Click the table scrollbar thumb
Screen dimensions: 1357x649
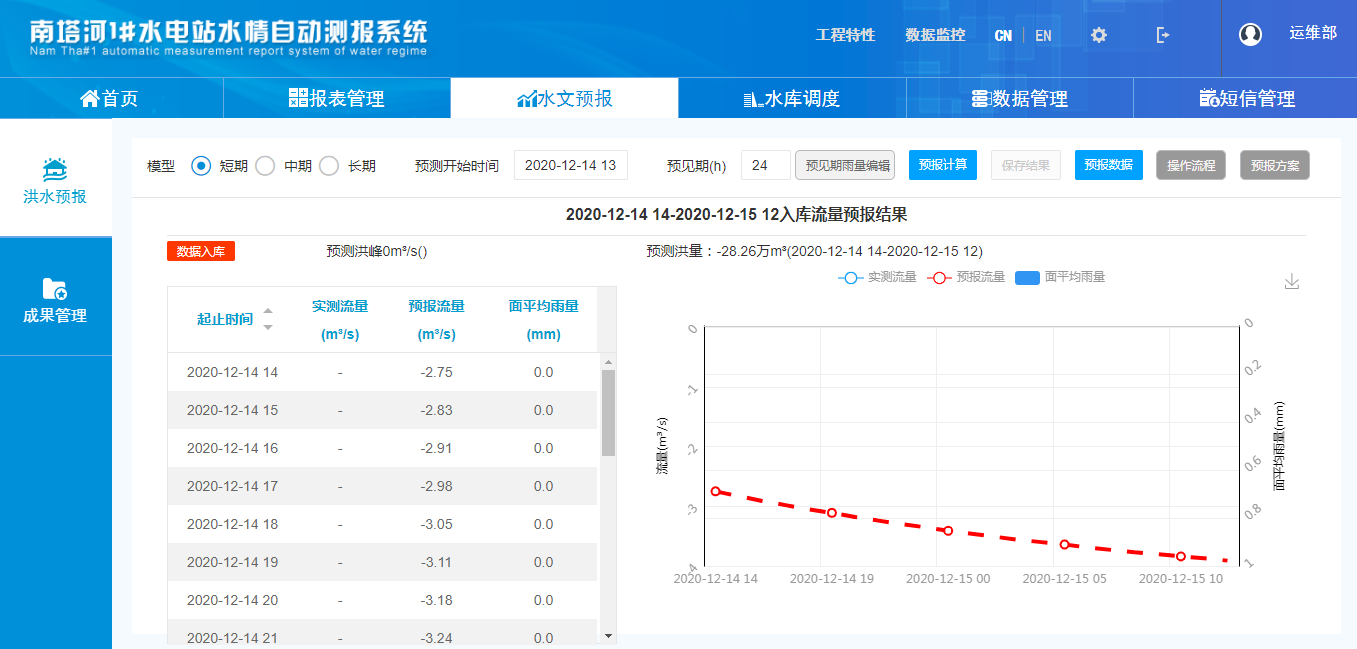(x=608, y=412)
